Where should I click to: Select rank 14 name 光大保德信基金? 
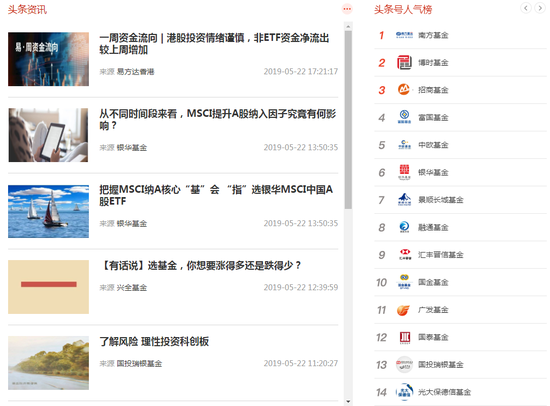pos(444,392)
